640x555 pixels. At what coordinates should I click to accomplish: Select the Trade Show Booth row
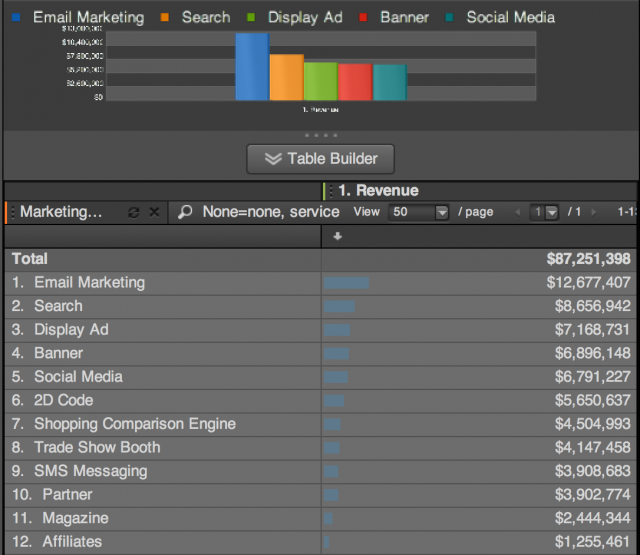click(x=320, y=448)
